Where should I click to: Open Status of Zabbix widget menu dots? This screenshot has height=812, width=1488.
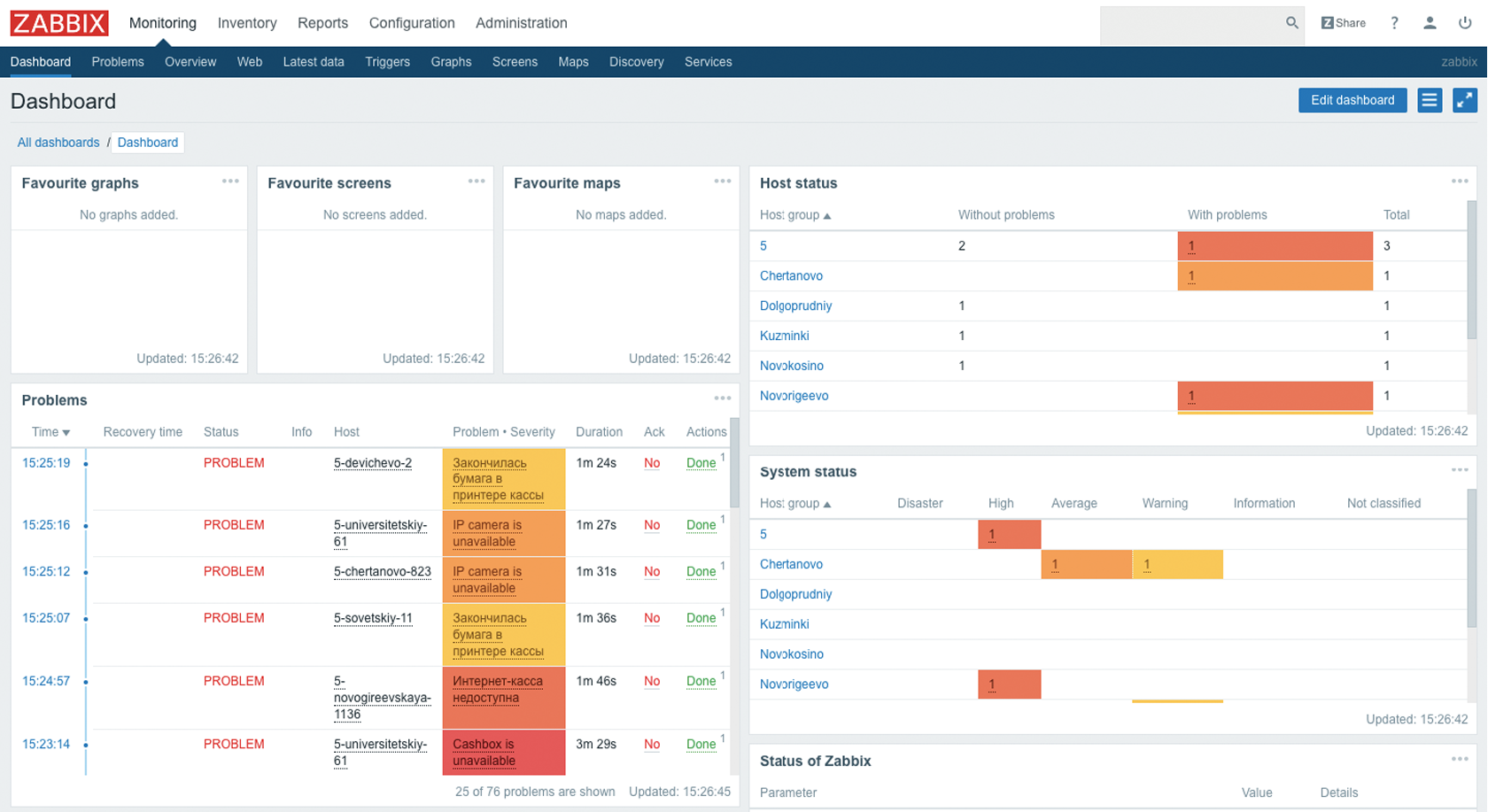click(1460, 759)
